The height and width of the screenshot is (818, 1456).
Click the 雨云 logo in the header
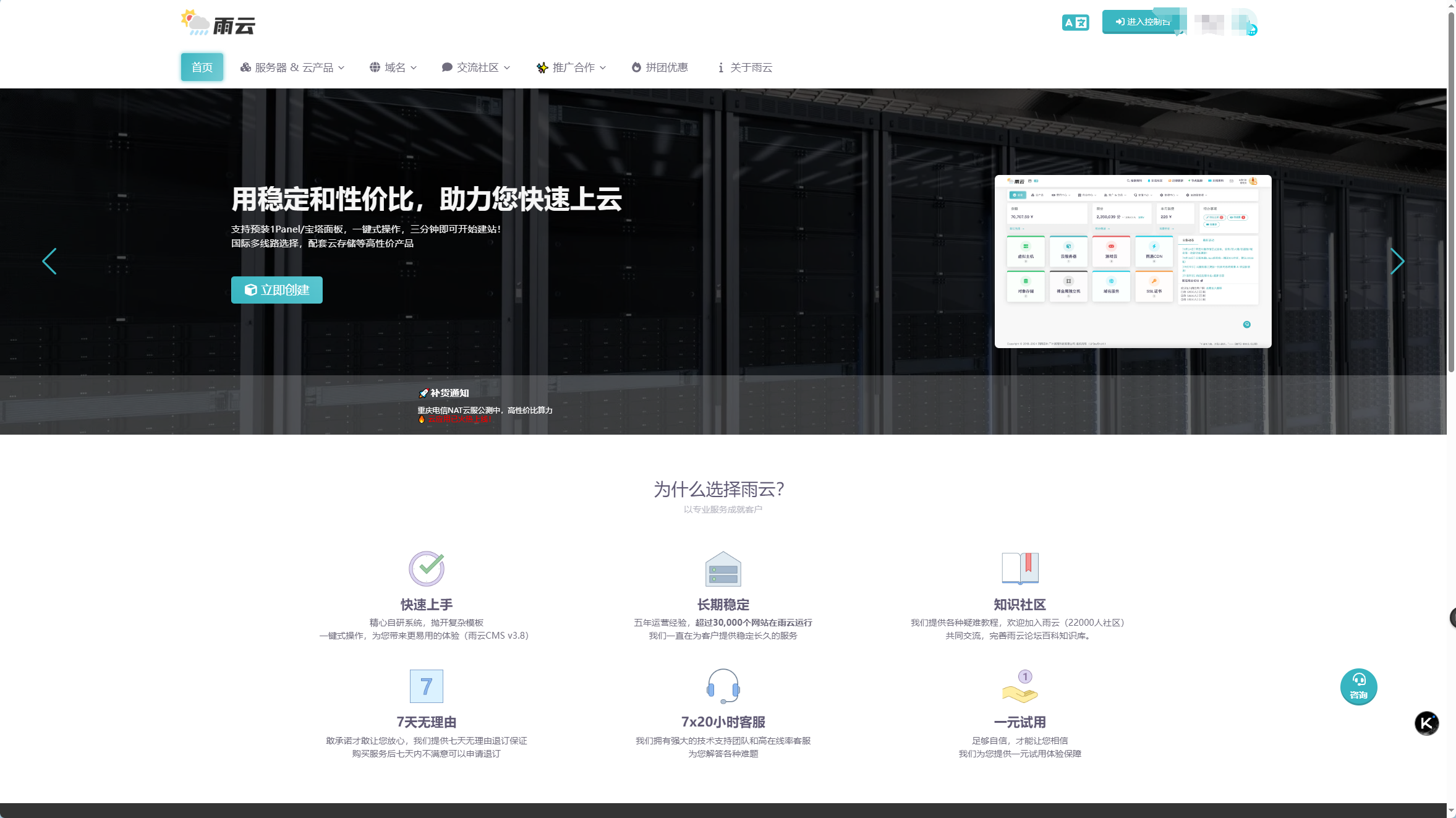(218, 23)
